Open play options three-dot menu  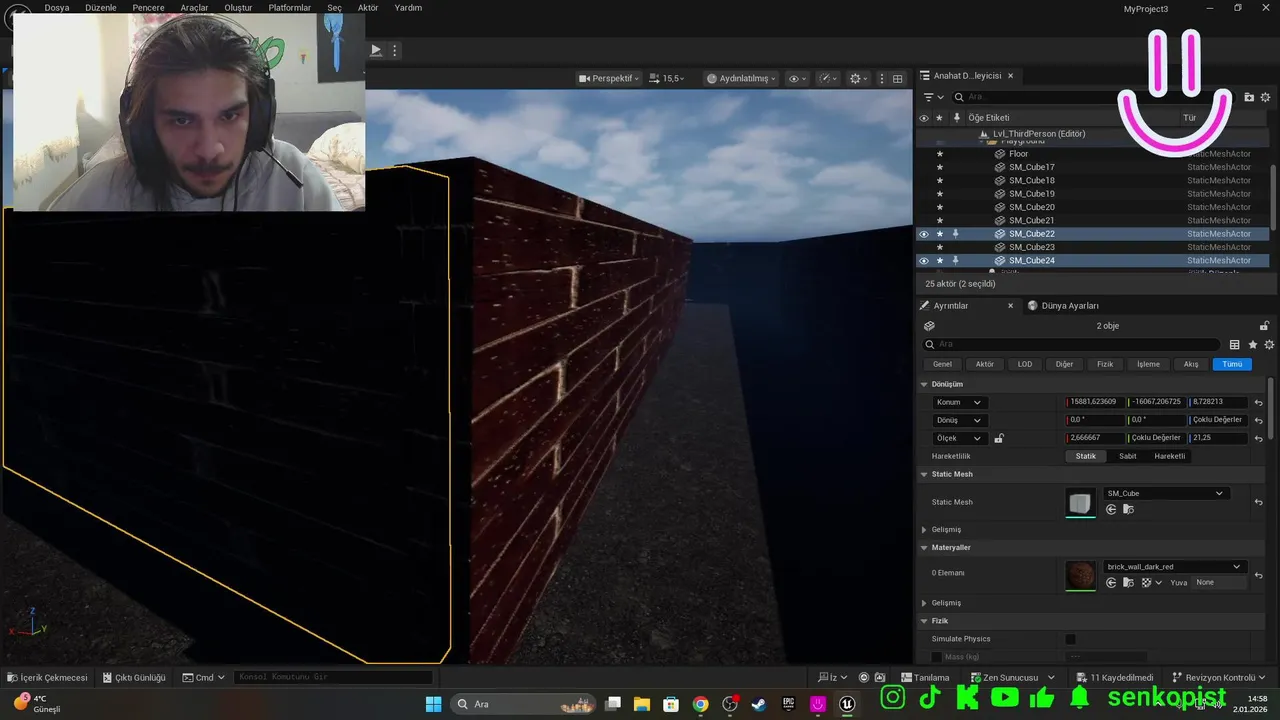click(395, 50)
